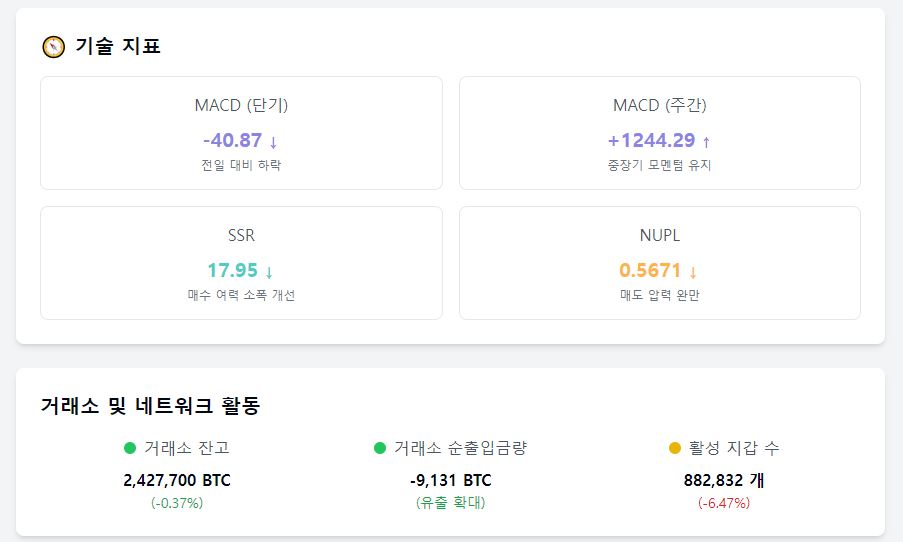Click the (-6.47%) red change label
903x542 pixels.
tap(724, 503)
